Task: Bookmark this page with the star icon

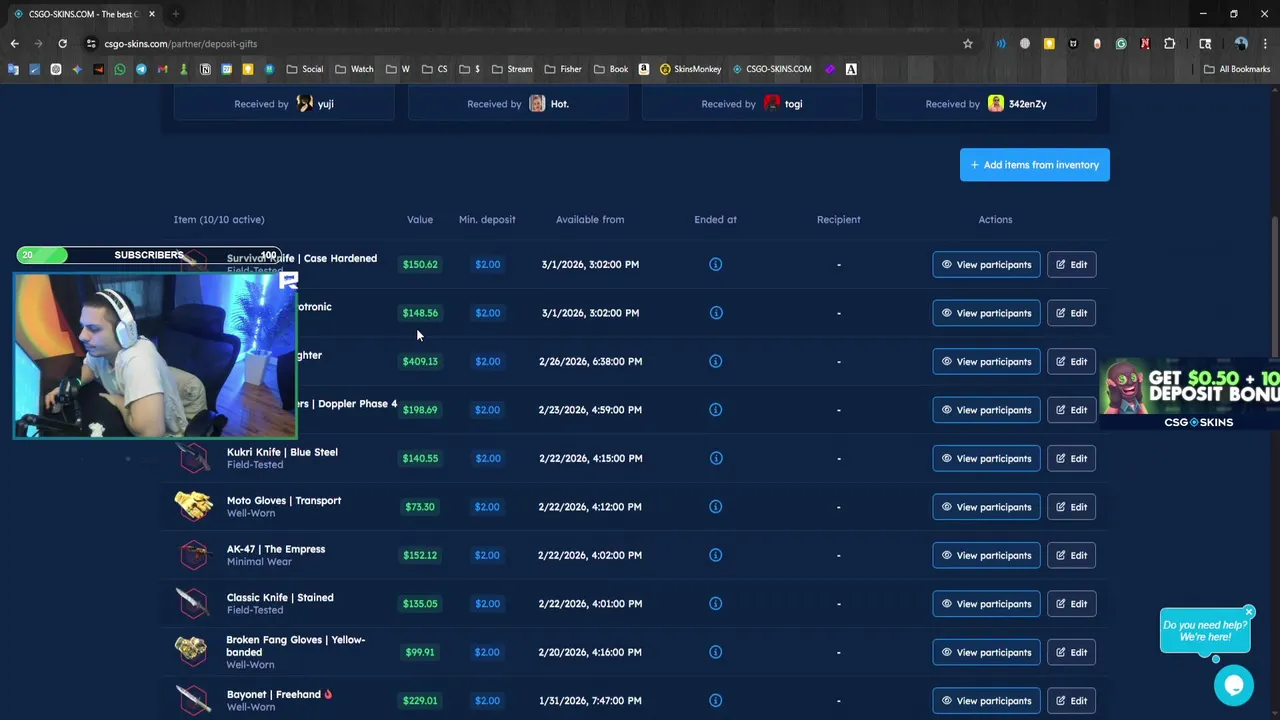Action: coord(967,44)
